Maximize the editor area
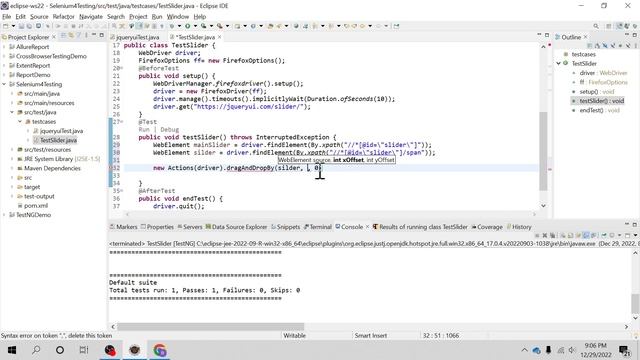This screenshot has width=640, height=360. (x=547, y=36)
